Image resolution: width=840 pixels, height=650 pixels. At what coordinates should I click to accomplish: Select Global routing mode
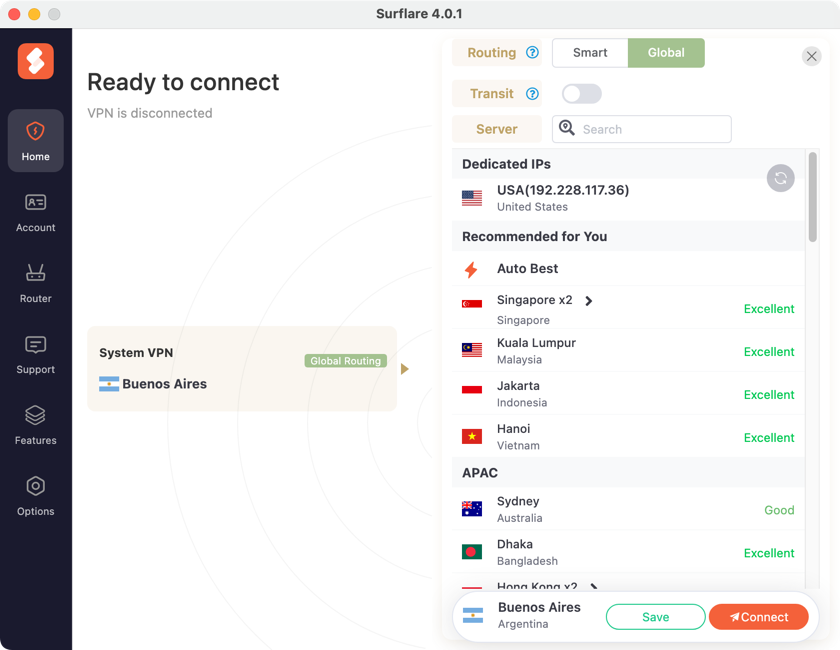[666, 53]
